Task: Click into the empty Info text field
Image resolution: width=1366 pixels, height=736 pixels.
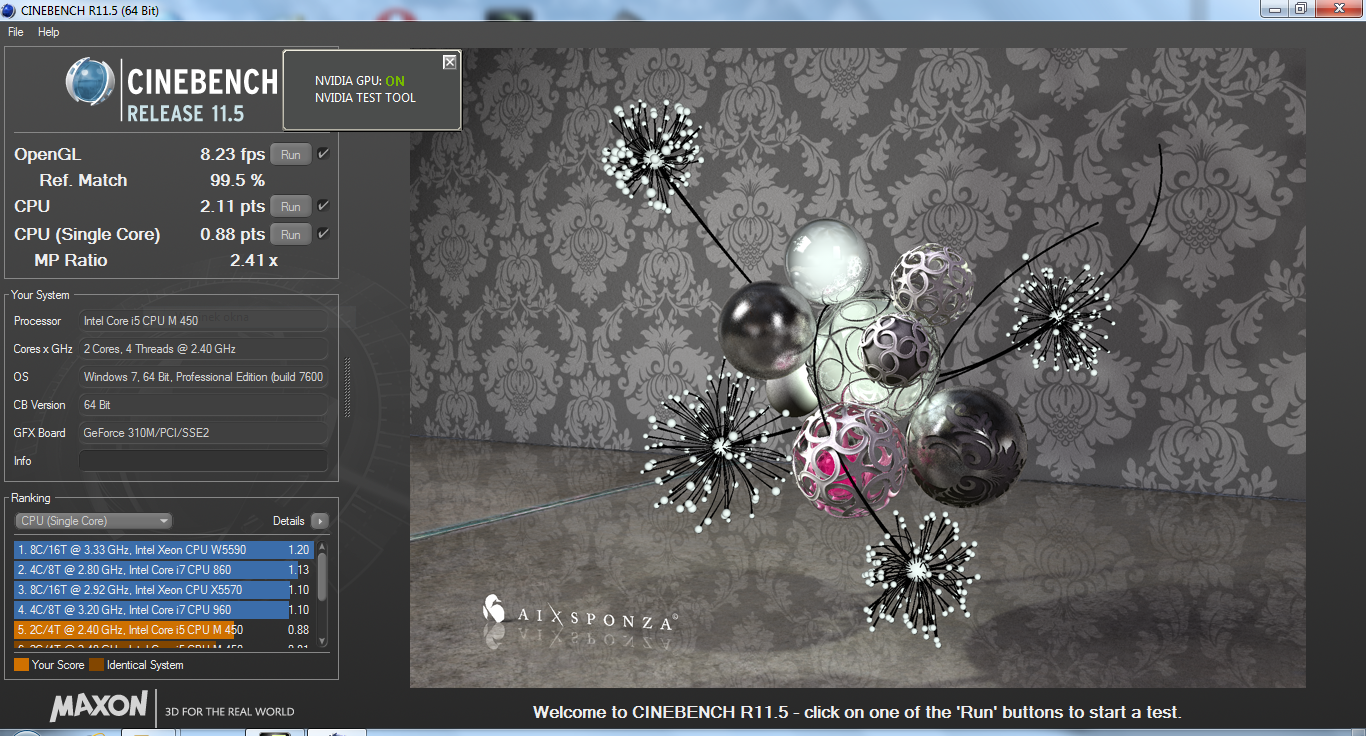Action: [x=203, y=461]
